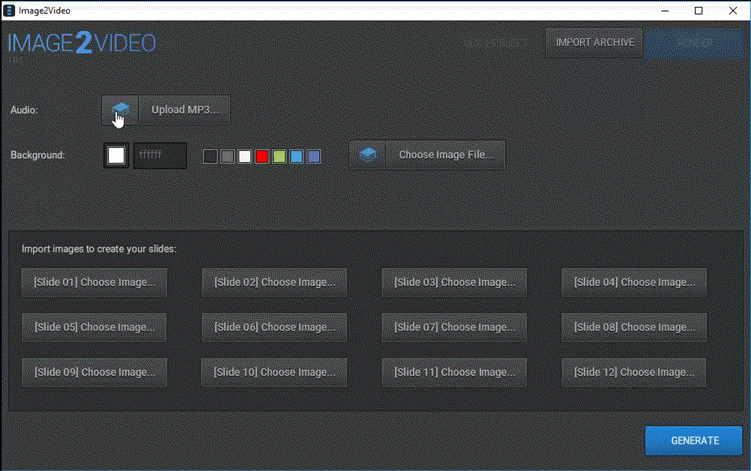Pick the green background swatch
The width and height of the screenshot is (751, 471).
point(279,156)
